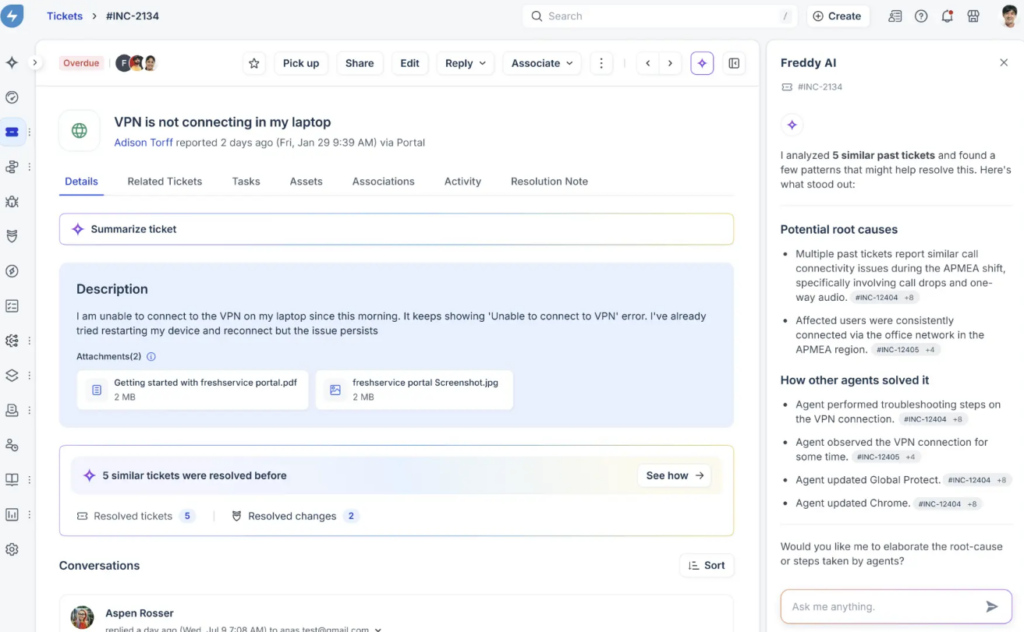The height and width of the screenshot is (632, 1024).
Task: Switch to Related Tickets tab
Action: (165, 182)
